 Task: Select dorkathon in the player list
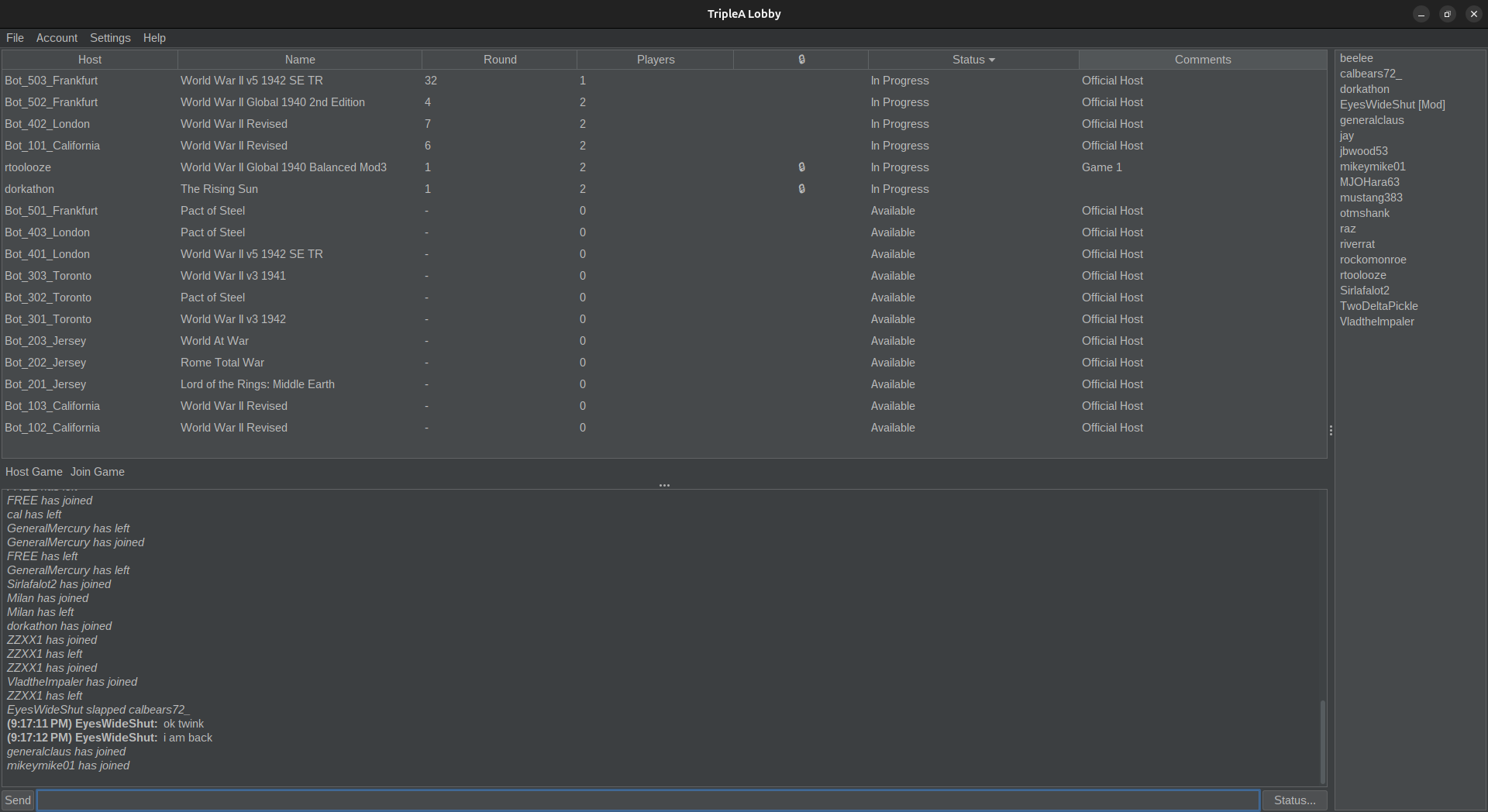pos(1365,89)
